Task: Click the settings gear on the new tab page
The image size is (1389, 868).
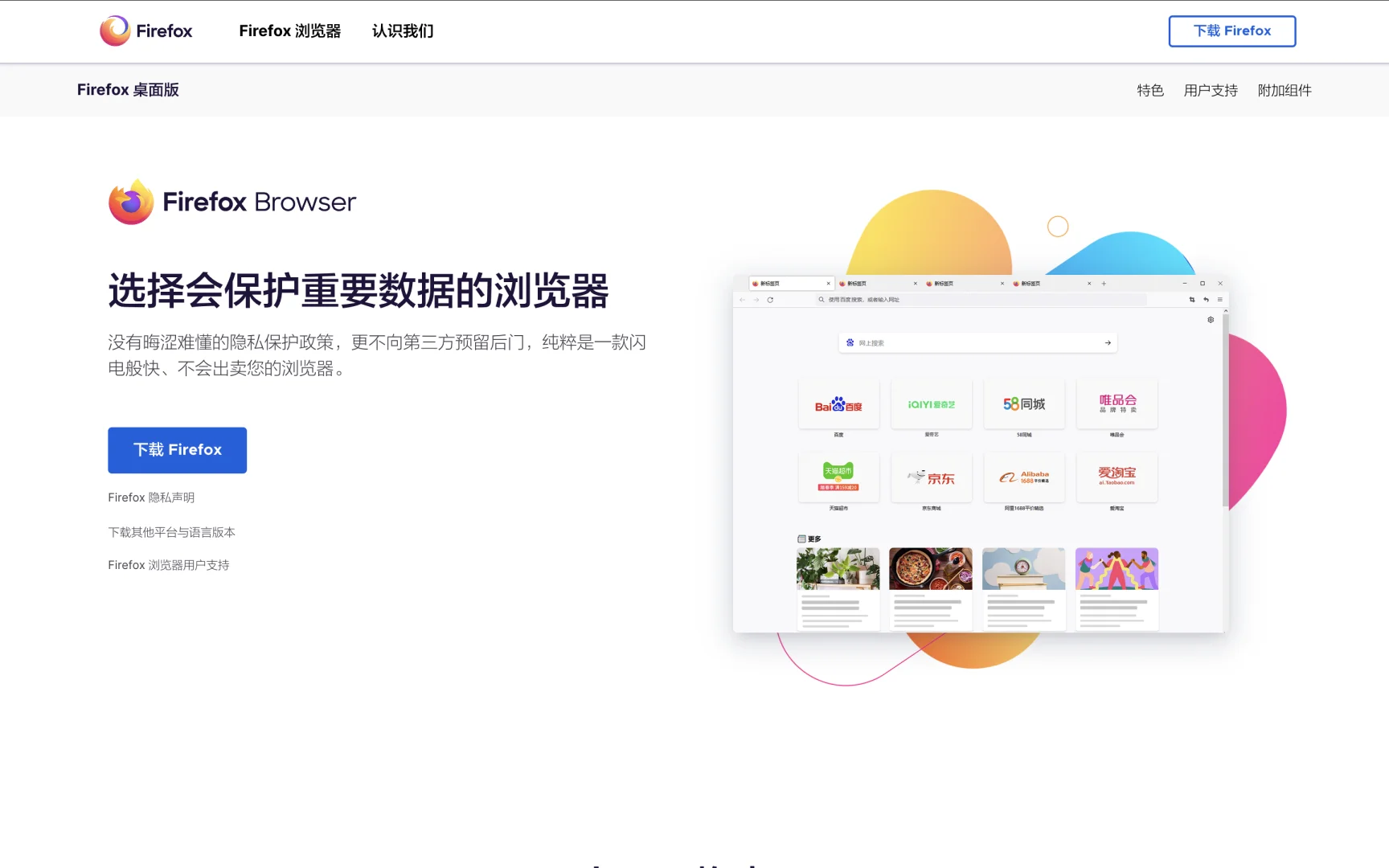Action: click(1211, 319)
